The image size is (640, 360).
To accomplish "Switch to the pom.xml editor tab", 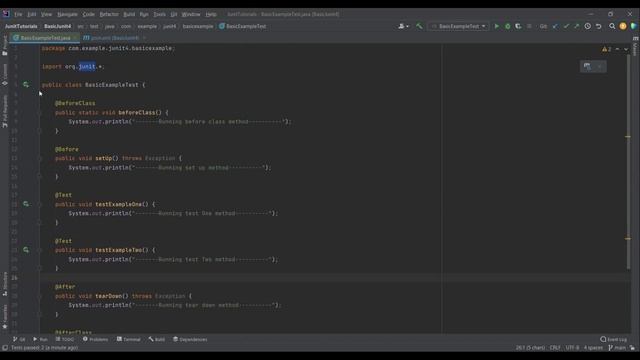I will coord(114,38).
